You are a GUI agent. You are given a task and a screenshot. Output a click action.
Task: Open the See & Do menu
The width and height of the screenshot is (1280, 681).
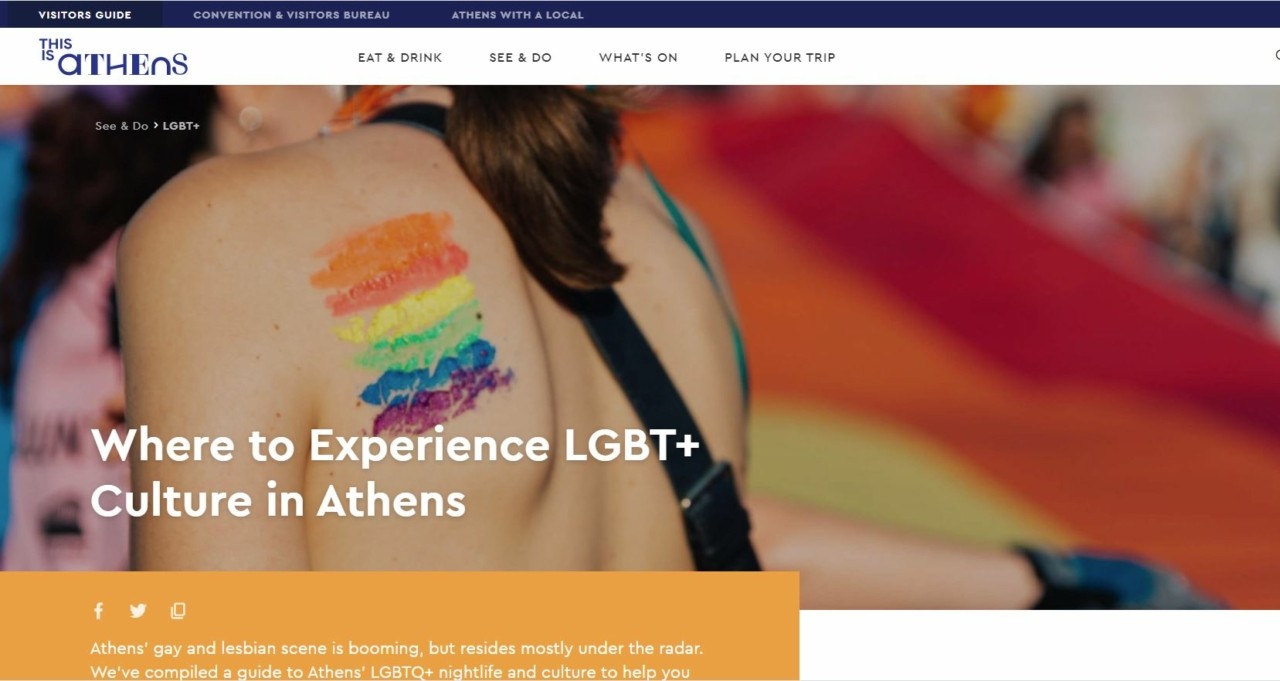coord(520,57)
